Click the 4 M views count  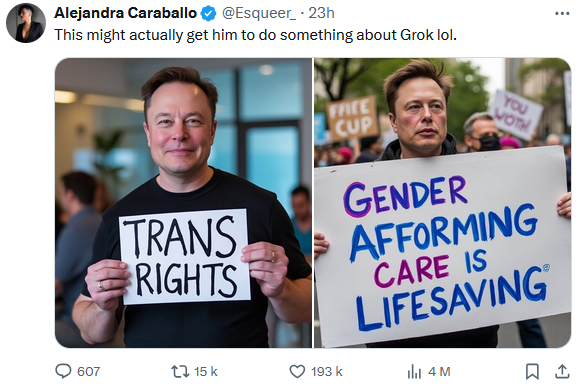[x=439, y=371]
